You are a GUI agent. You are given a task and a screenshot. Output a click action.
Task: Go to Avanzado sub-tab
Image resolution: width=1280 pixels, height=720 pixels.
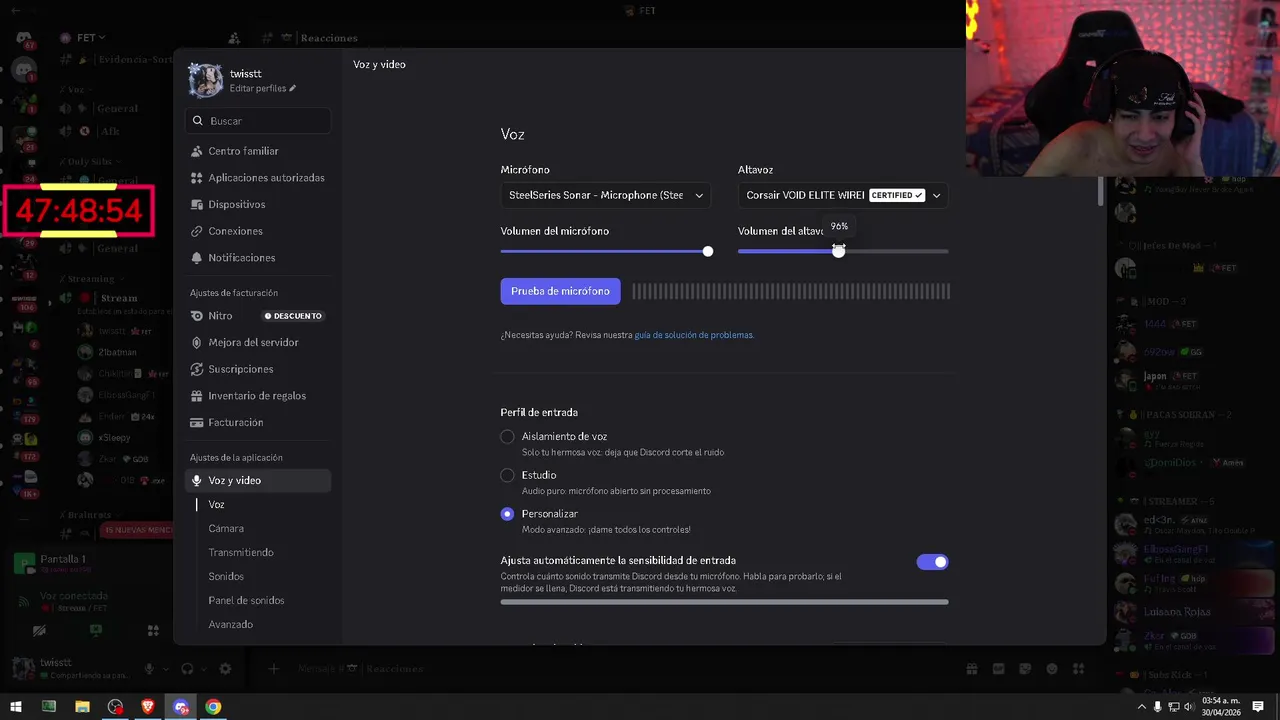(230, 625)
